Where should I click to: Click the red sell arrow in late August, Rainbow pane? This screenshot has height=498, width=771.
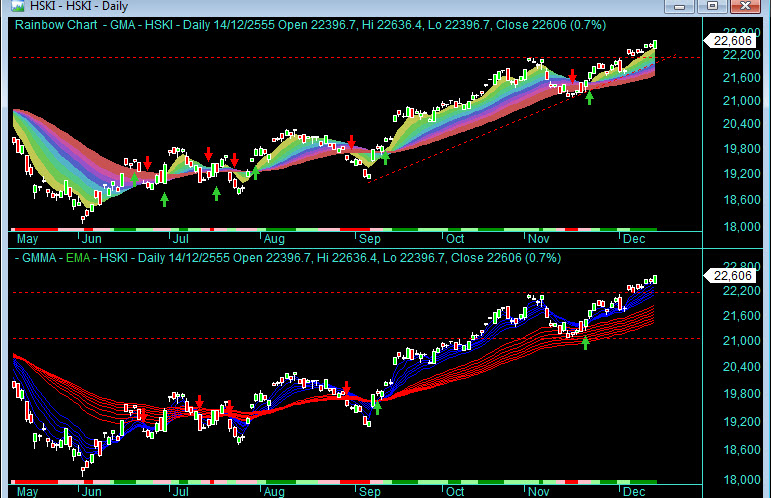tap(351, 142)
